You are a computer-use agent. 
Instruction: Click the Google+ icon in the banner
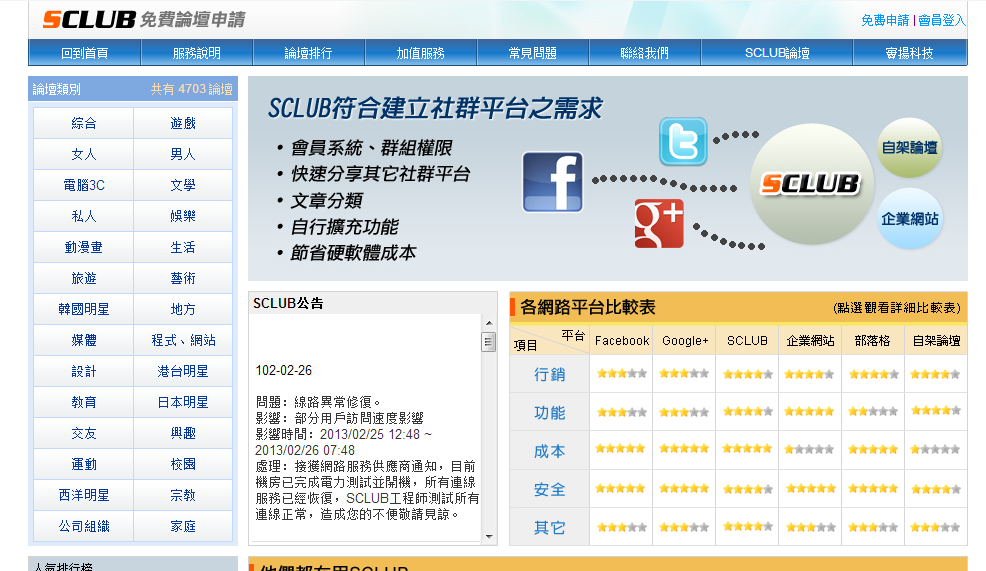tap(659, 223)
